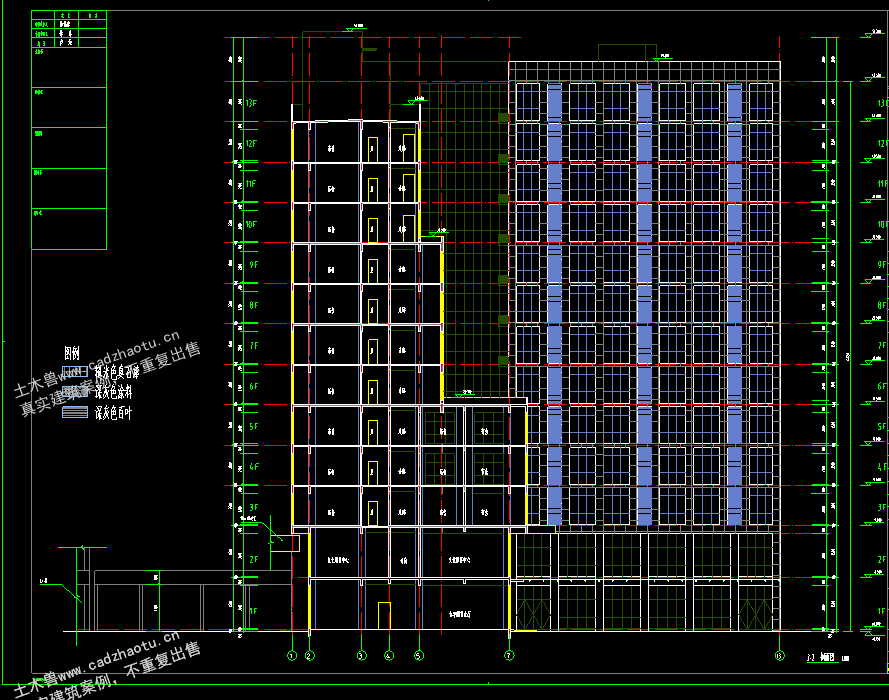This screenshot has height=700, width=889.
Task: Select grid axis bubble number 7
Action: coord(509,656)
